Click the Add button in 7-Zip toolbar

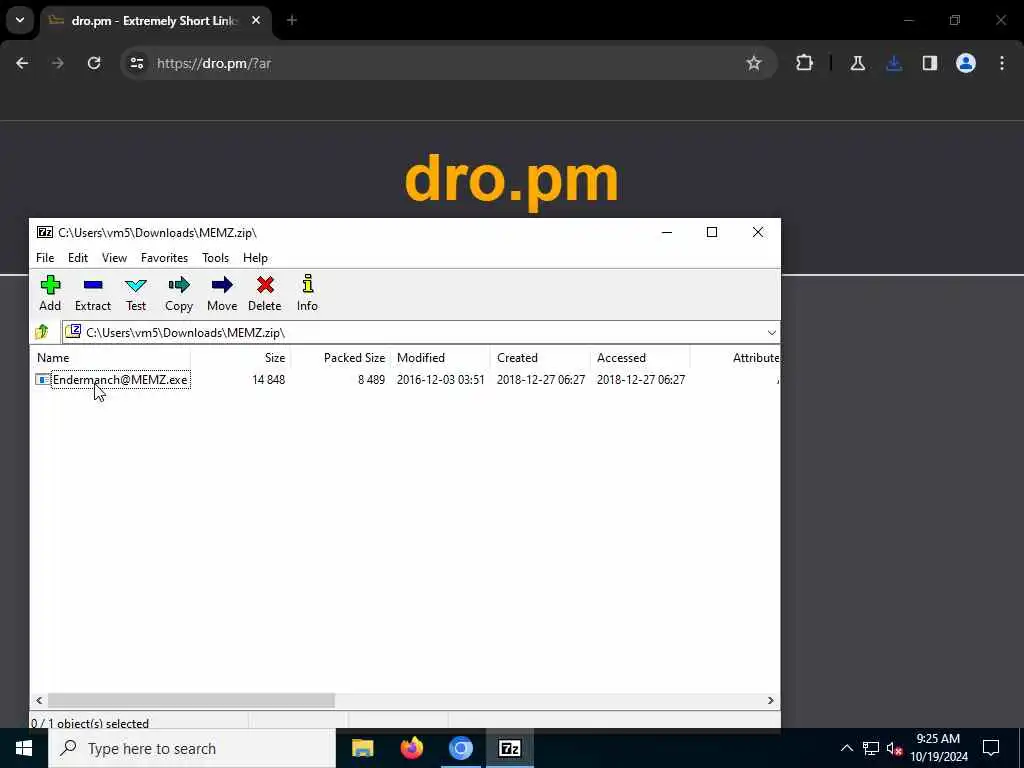coord(50,293)
